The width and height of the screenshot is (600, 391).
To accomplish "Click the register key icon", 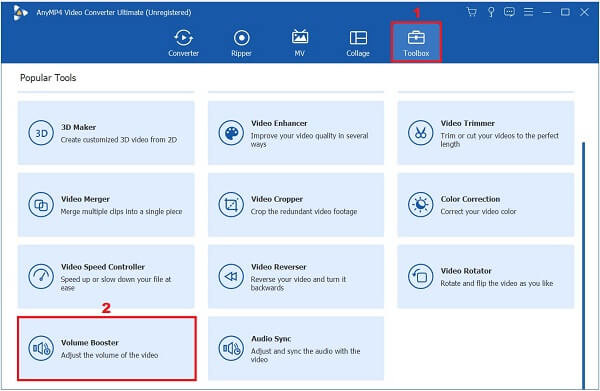I will click(491, 12).
